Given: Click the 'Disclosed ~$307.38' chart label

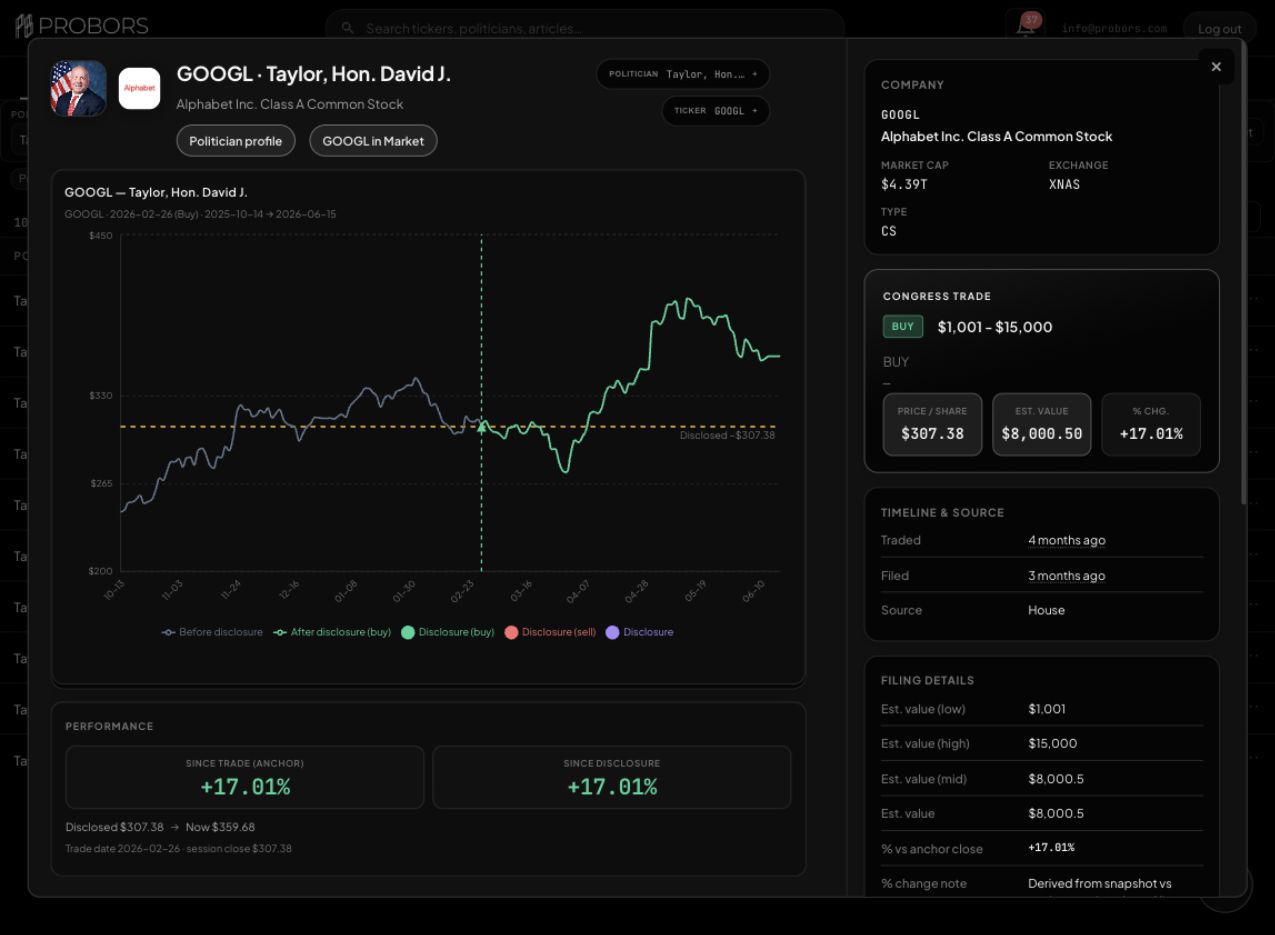Looking at the screenshot, I should point(727,435).
